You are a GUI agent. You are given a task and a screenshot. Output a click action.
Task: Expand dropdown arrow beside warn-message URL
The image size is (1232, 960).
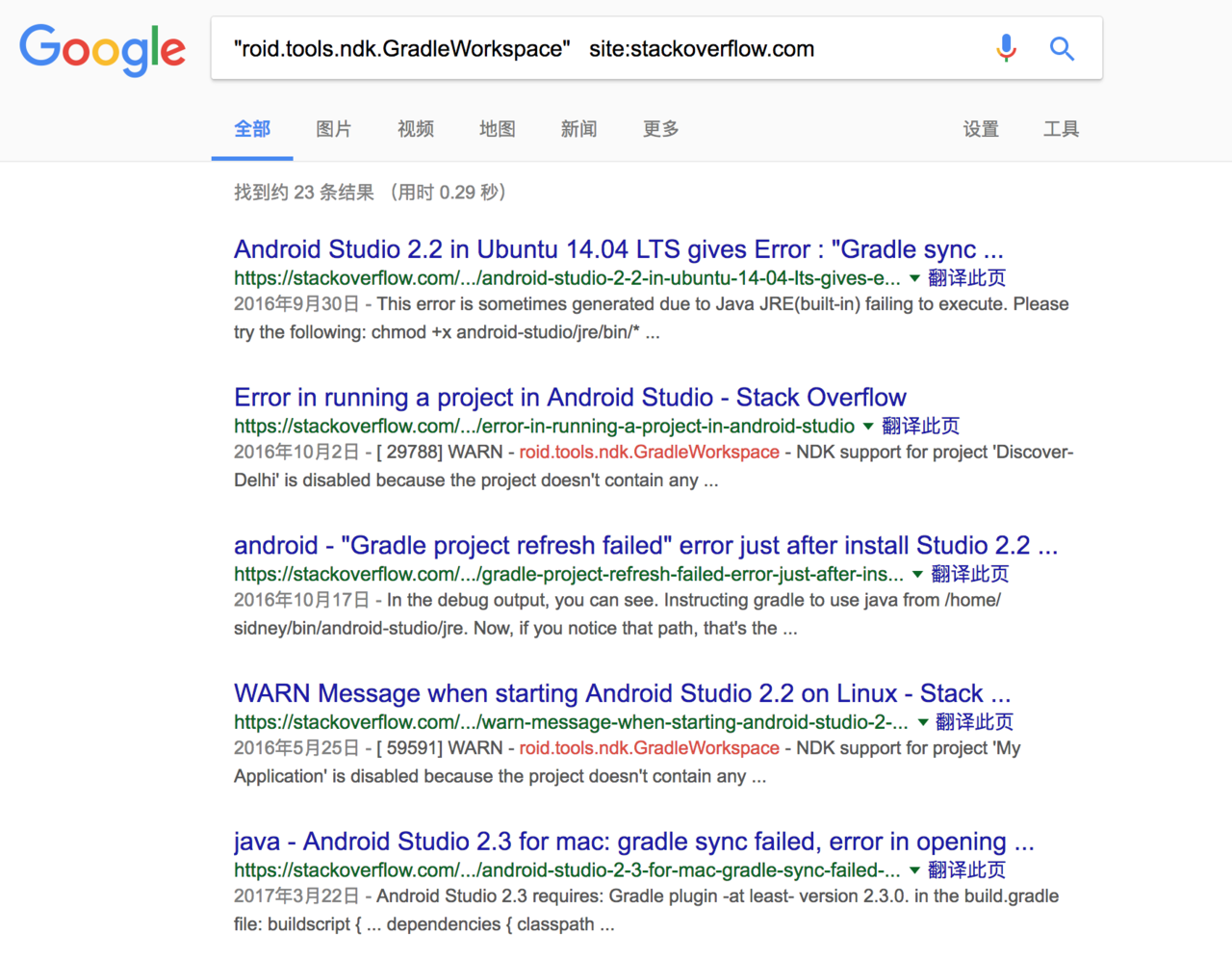[923, 722]
